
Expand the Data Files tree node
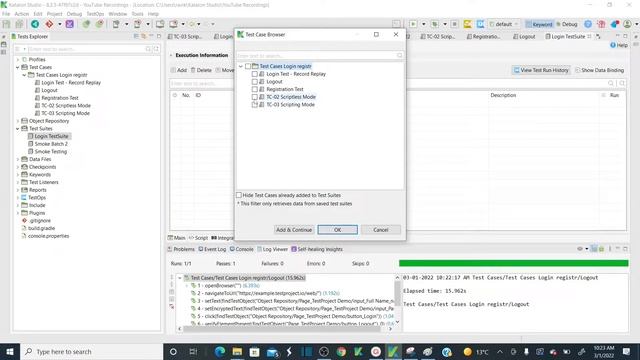(x=18, y=159)
